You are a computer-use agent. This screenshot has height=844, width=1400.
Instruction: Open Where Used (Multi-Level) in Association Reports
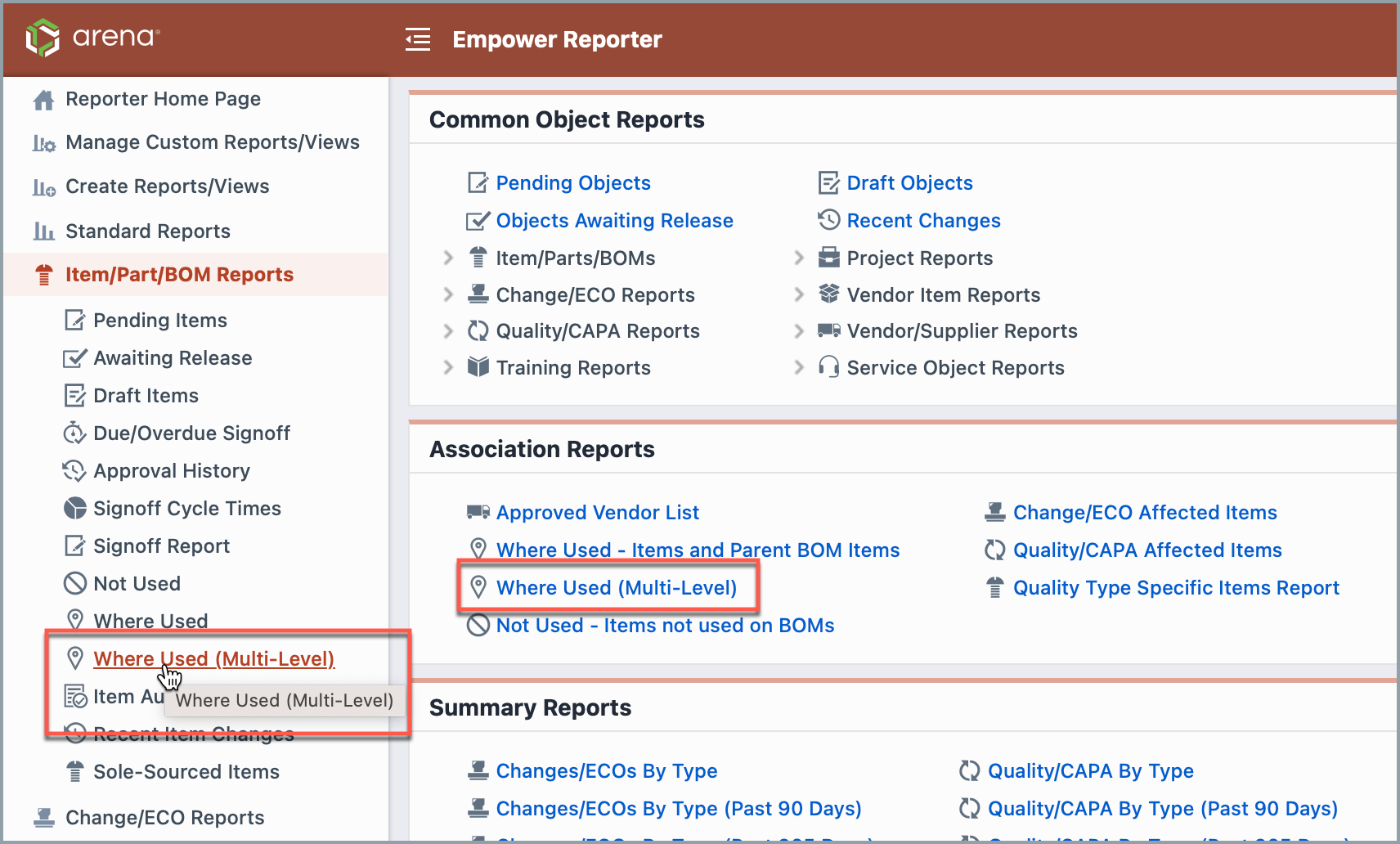616,587
